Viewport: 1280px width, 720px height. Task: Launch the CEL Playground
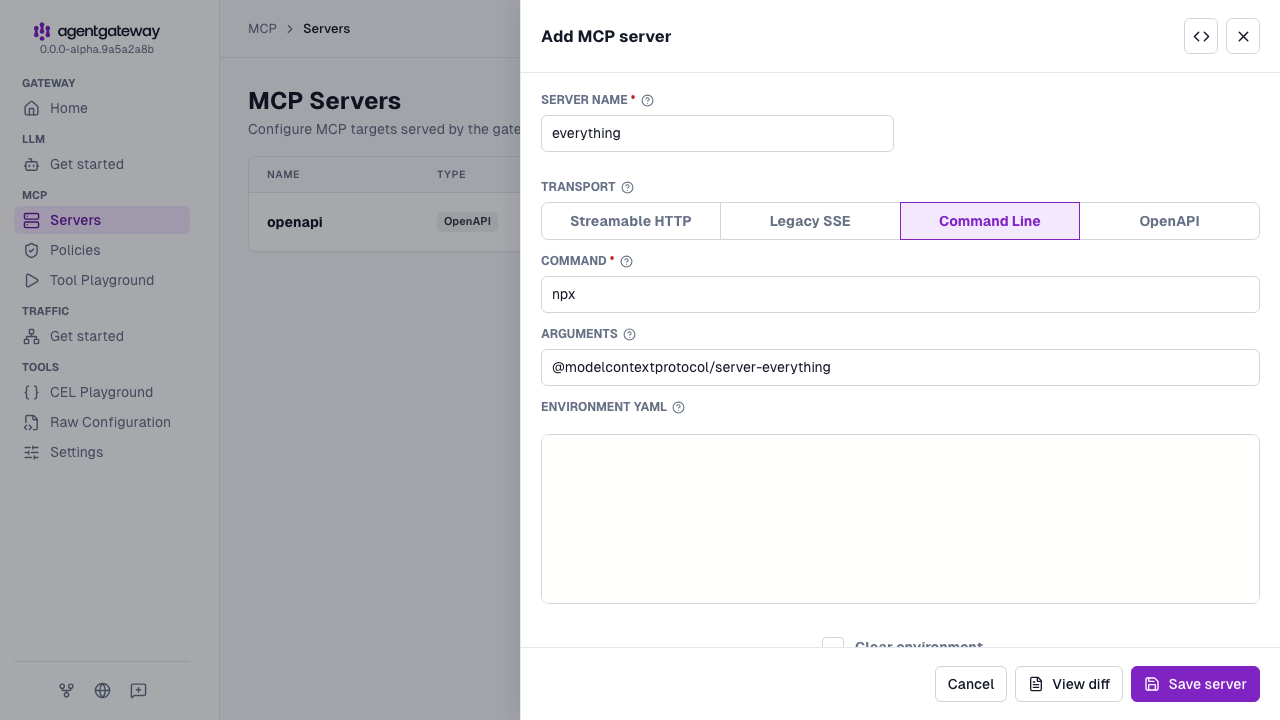(102, 392)
